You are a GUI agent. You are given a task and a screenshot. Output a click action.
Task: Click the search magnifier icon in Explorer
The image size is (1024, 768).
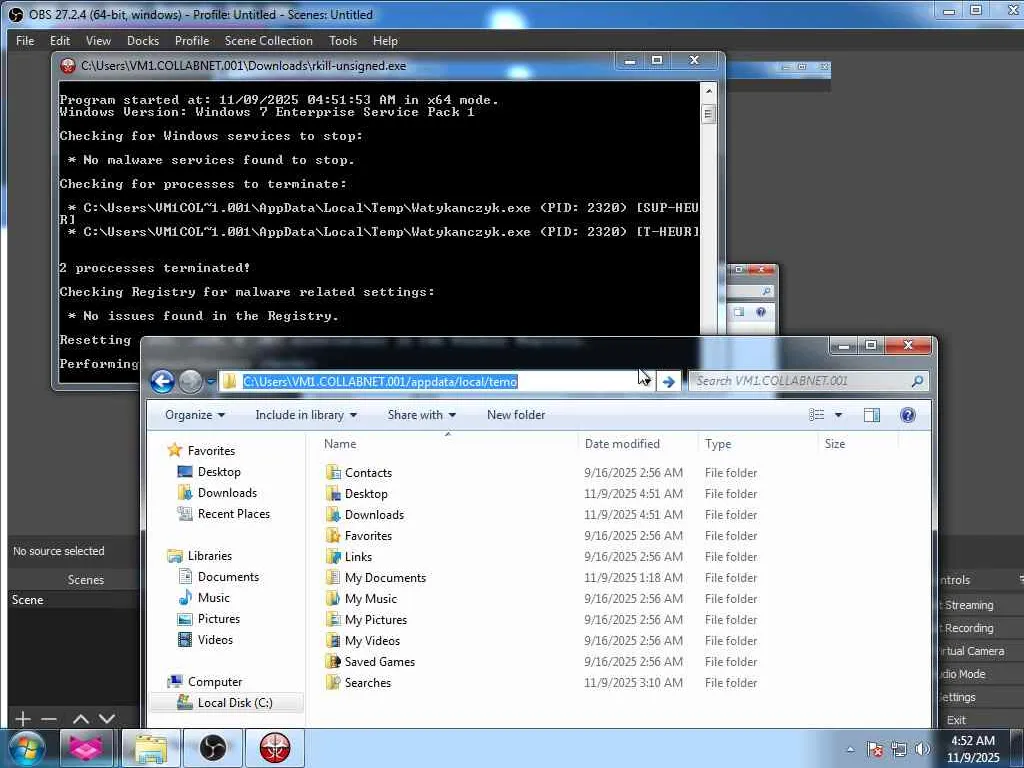pyautogui.click(x=917, y=381)
